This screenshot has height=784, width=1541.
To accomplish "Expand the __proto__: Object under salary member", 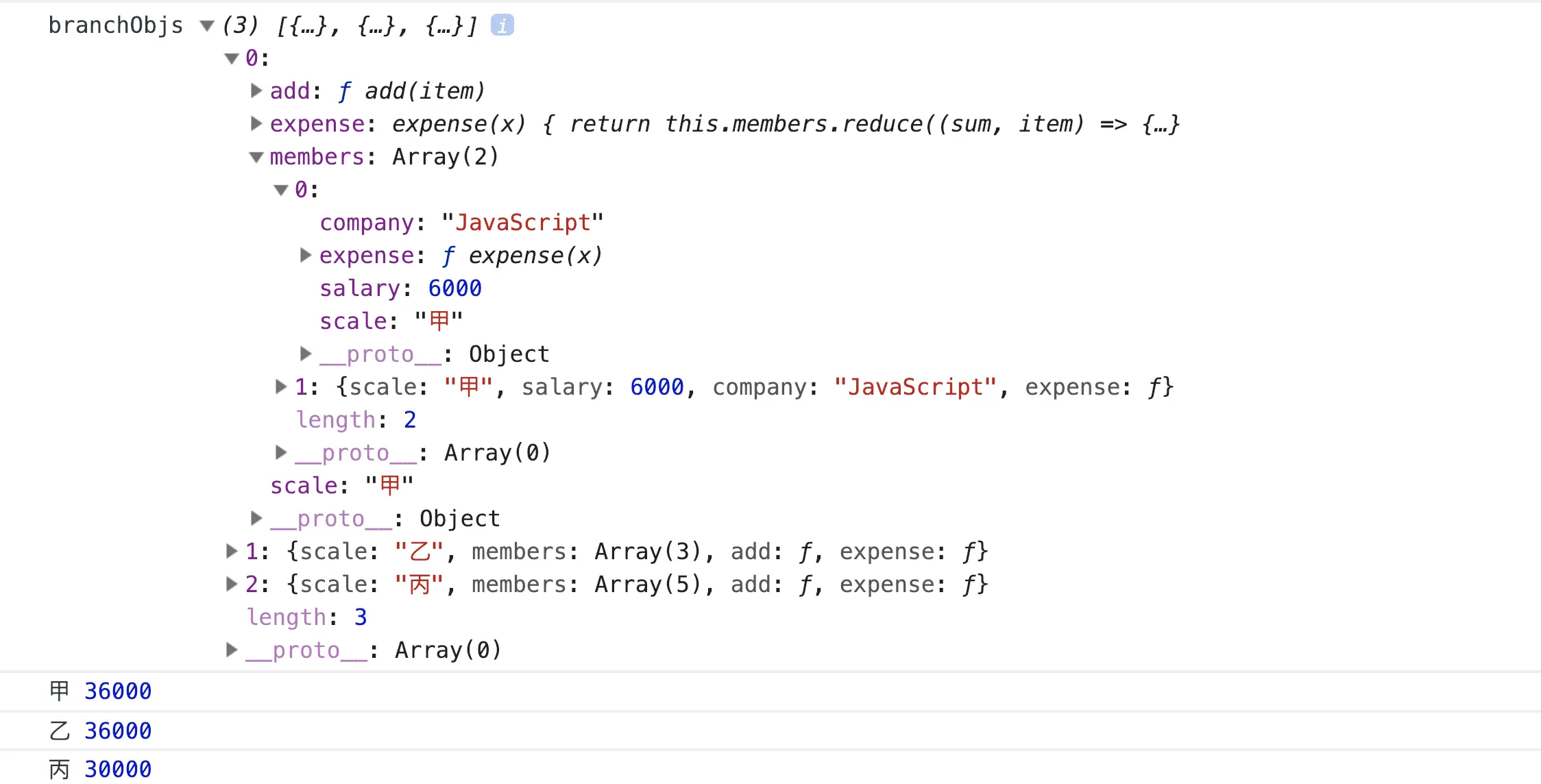I will 306,354.
